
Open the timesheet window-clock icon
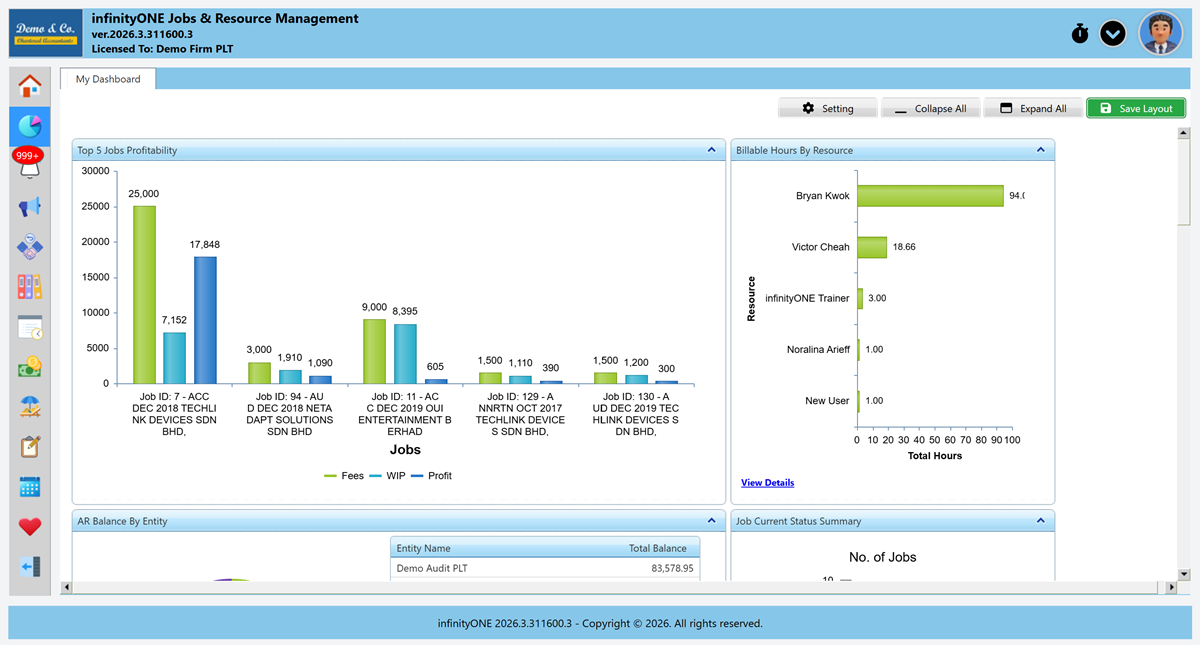pyautogui.click(x=30, y=327)
